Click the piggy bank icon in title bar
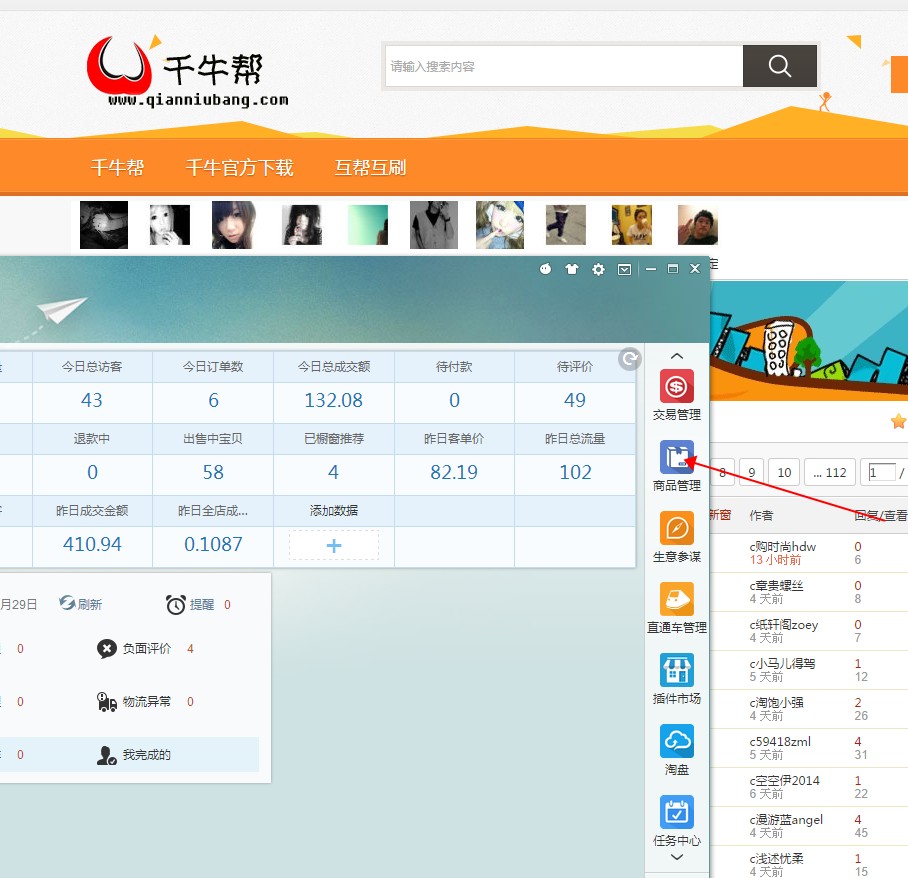 [545, 269]
